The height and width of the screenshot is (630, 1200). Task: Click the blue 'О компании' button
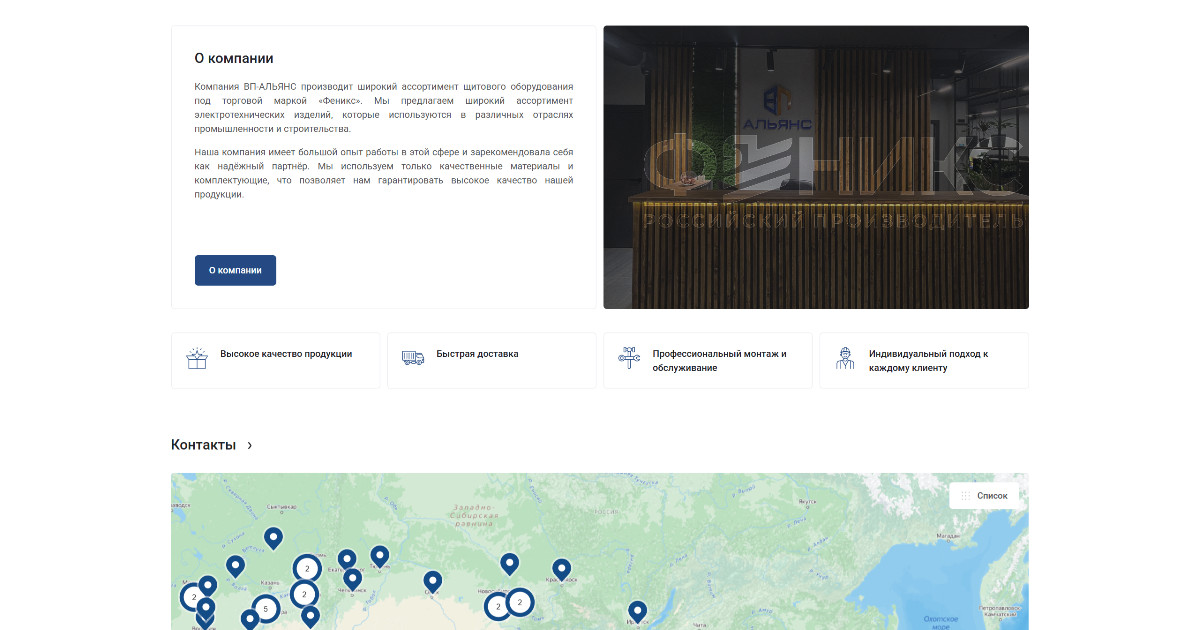coord(235,270)
